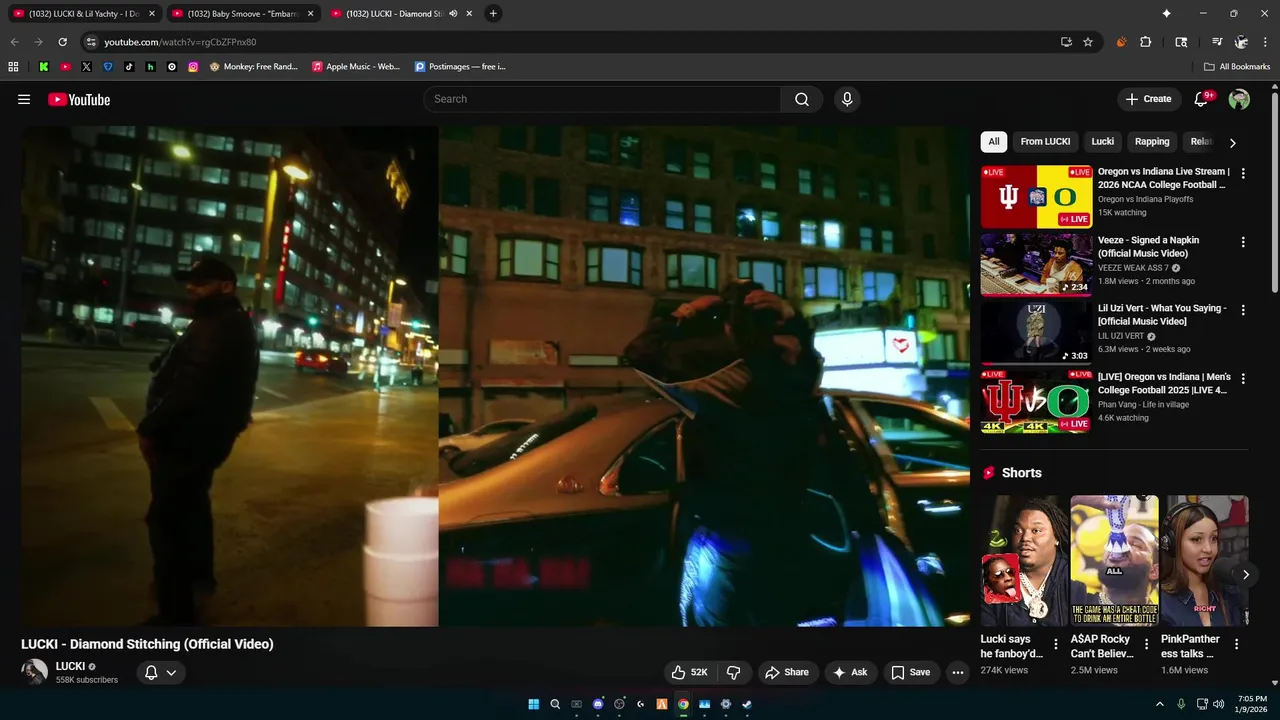
Task: Show more filter chips with right arrow
Action: pos(1232,143)
